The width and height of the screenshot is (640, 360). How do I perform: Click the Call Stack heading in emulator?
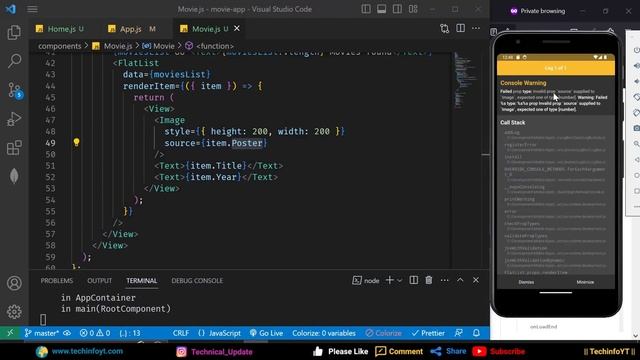[513, 122]
